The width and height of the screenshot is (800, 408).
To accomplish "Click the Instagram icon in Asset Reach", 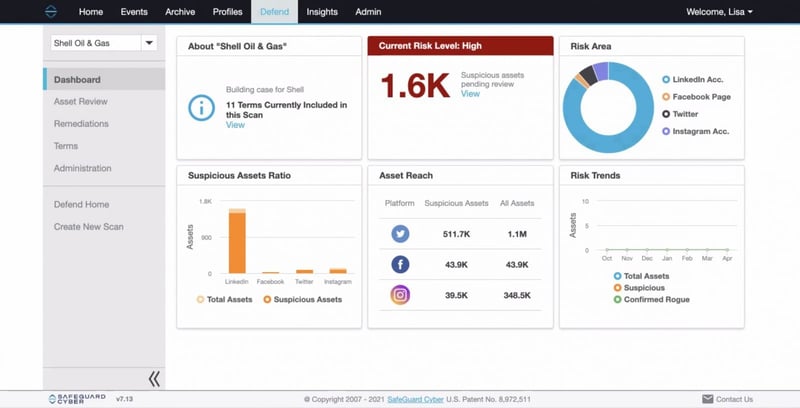I will 400,295.
